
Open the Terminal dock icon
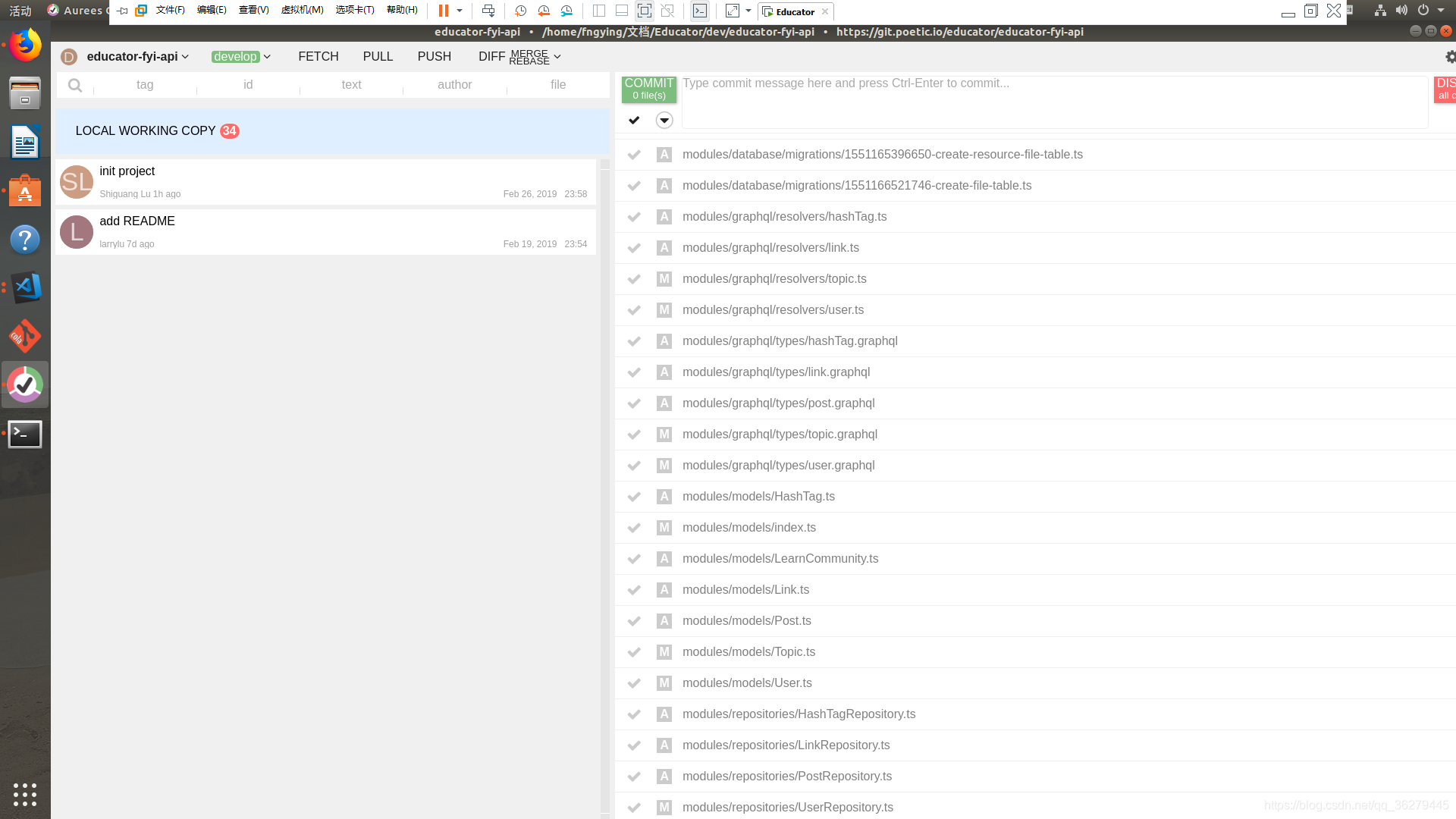[25, 435]
